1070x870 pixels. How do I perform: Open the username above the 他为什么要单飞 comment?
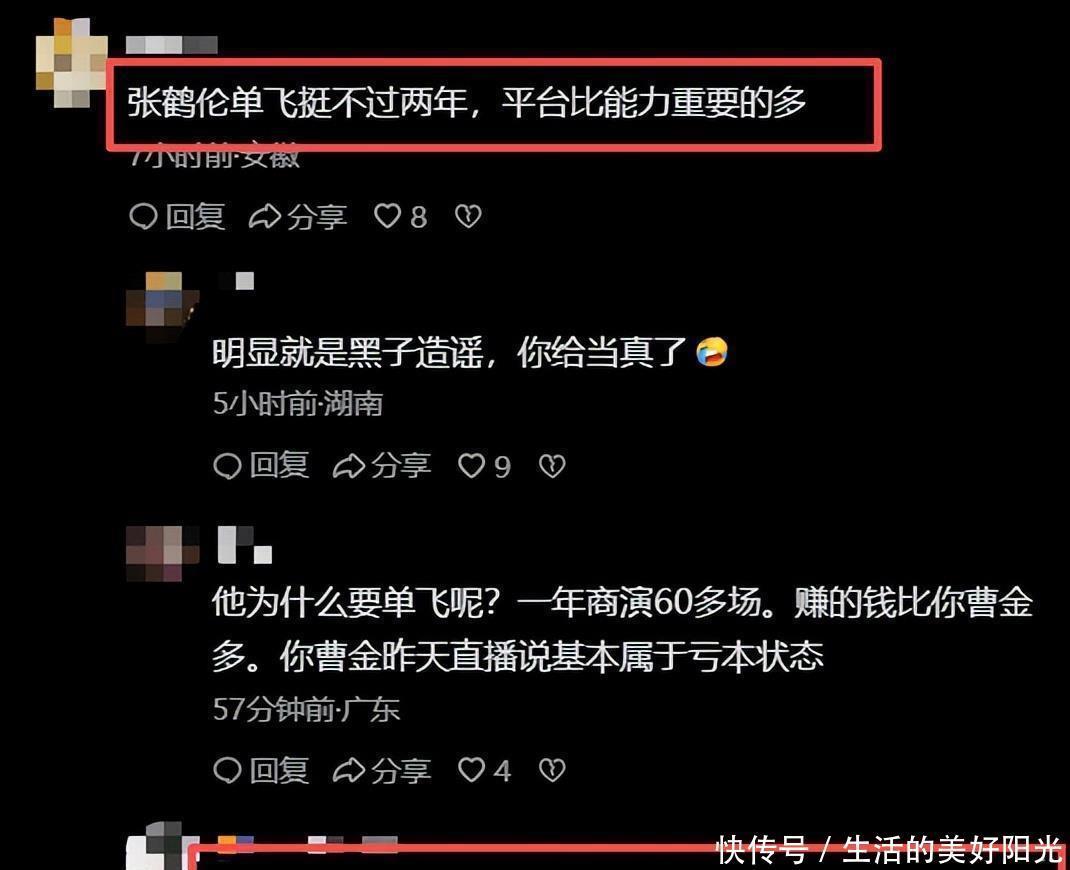[244, 545]
